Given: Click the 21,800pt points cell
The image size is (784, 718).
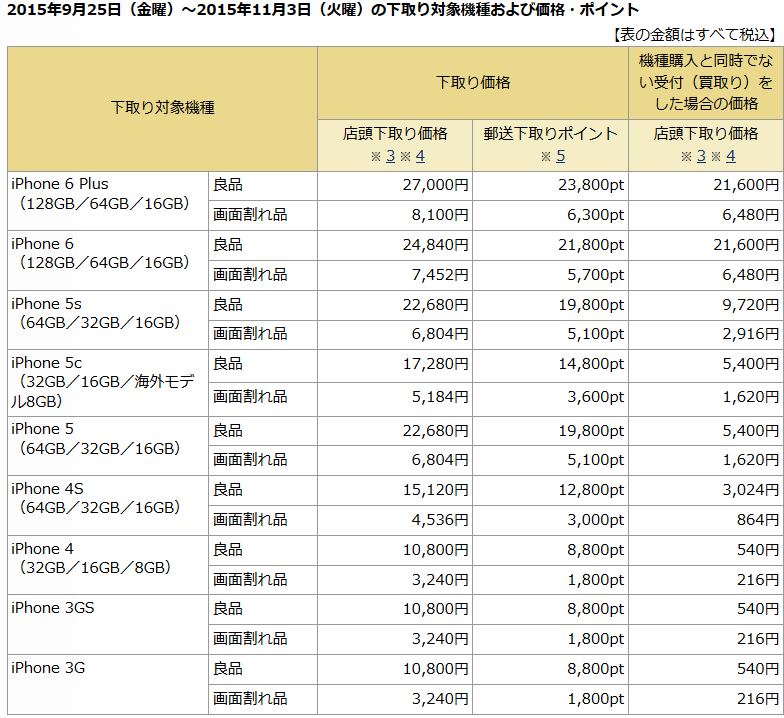Looking at the screenshot, I should click(x=550, y=246).
